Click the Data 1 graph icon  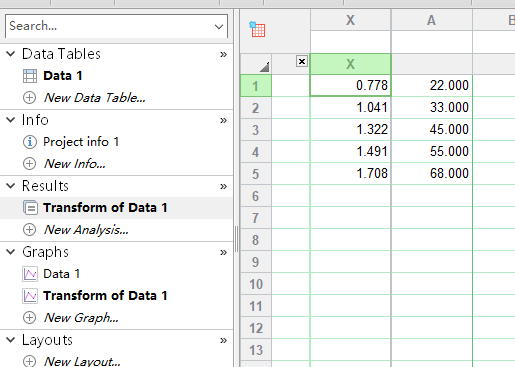pyautogui.click(x=30, y=274)
